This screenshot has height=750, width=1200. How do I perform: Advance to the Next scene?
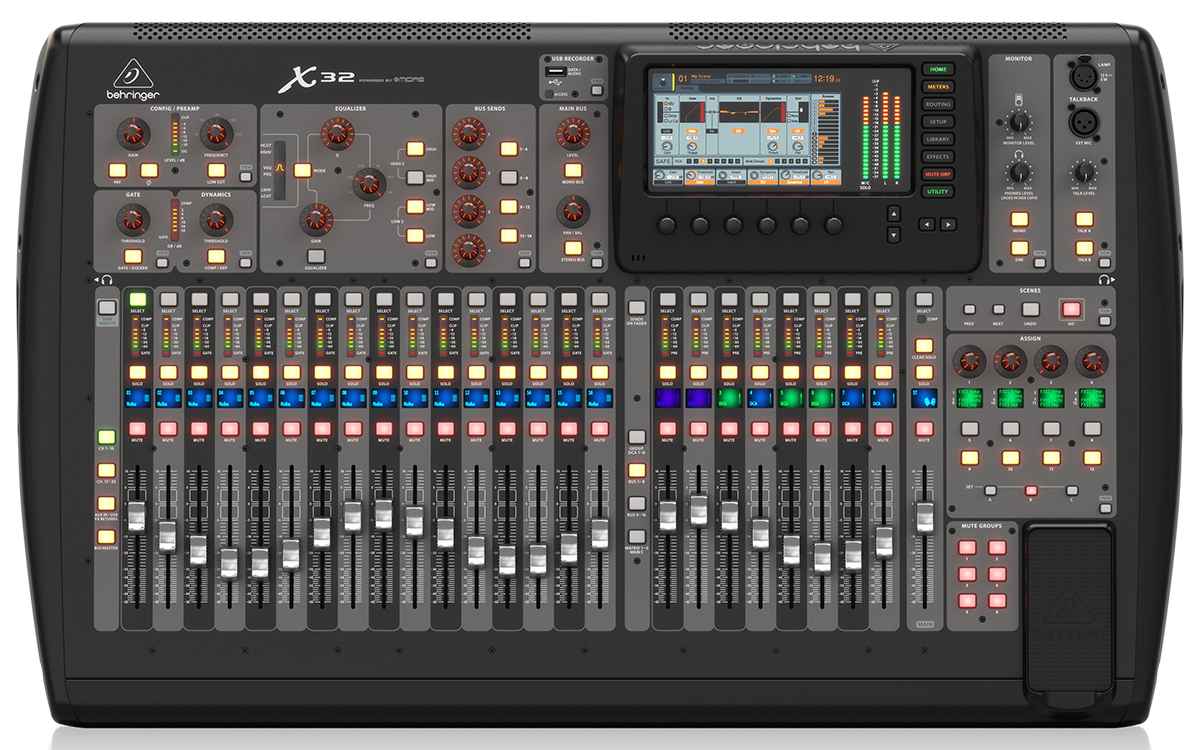998,310
